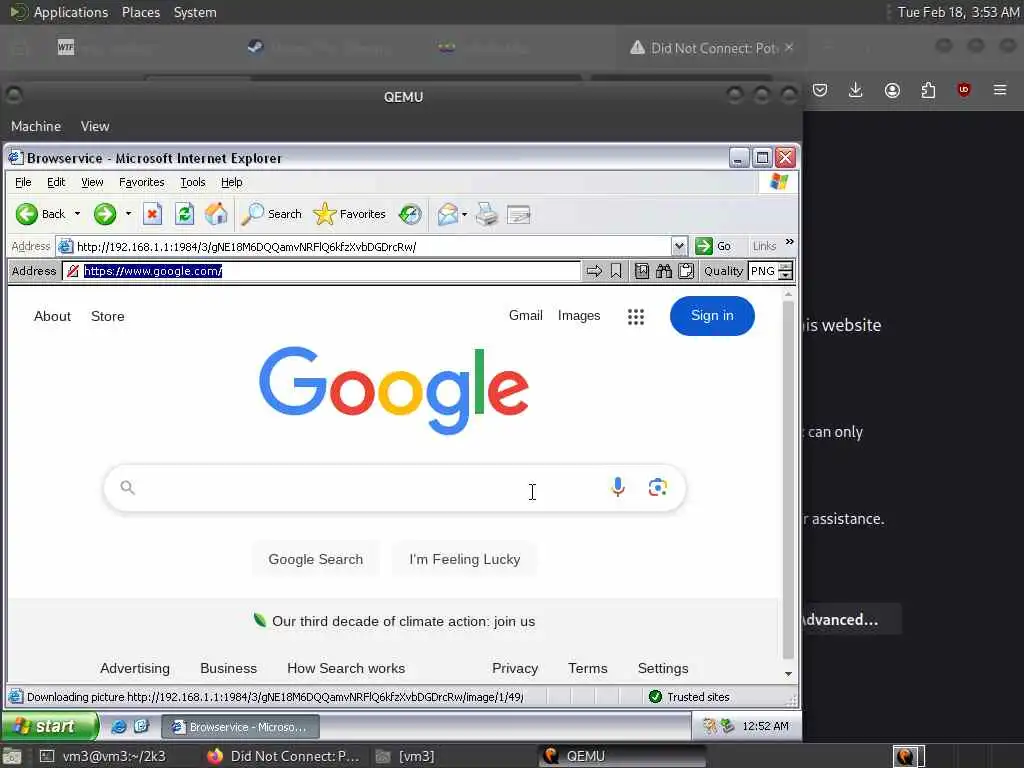This screenshot has height=768, width=1024.
Task: Click the Browservice clipboard icon
Action: 686,271
